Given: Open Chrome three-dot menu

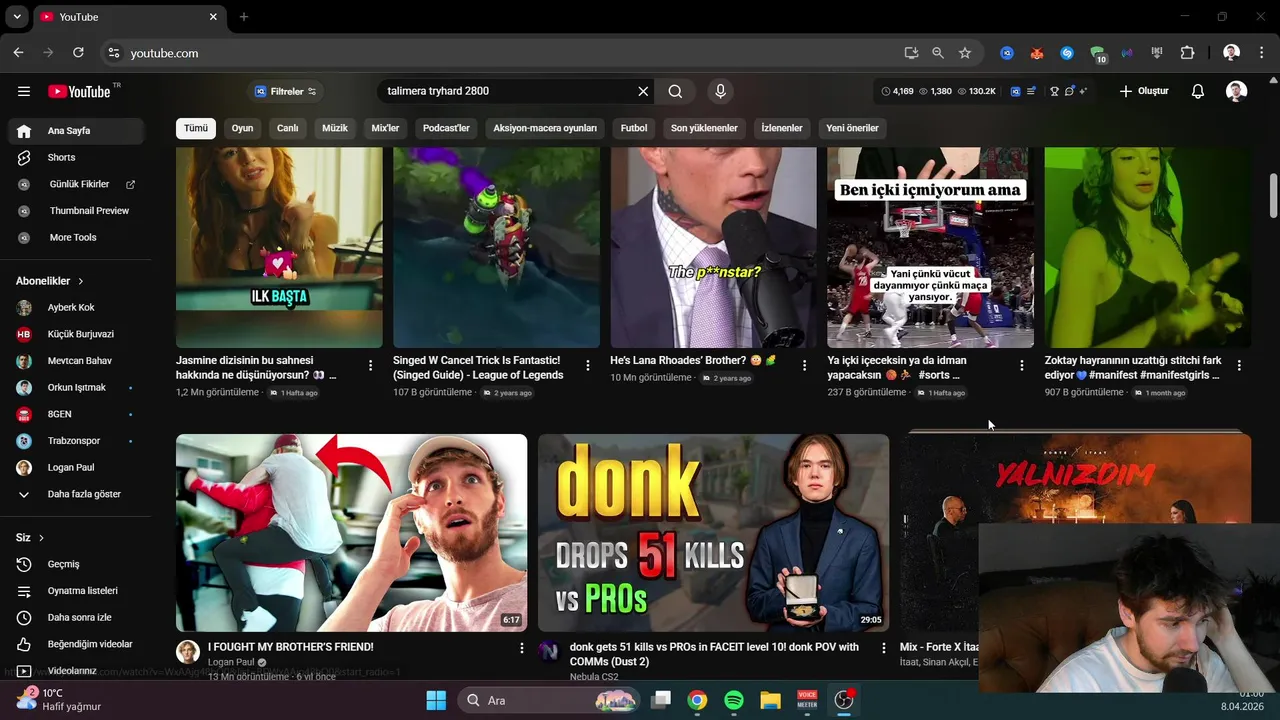Looking at the screenshot, I should click(x=1262, y=53).
